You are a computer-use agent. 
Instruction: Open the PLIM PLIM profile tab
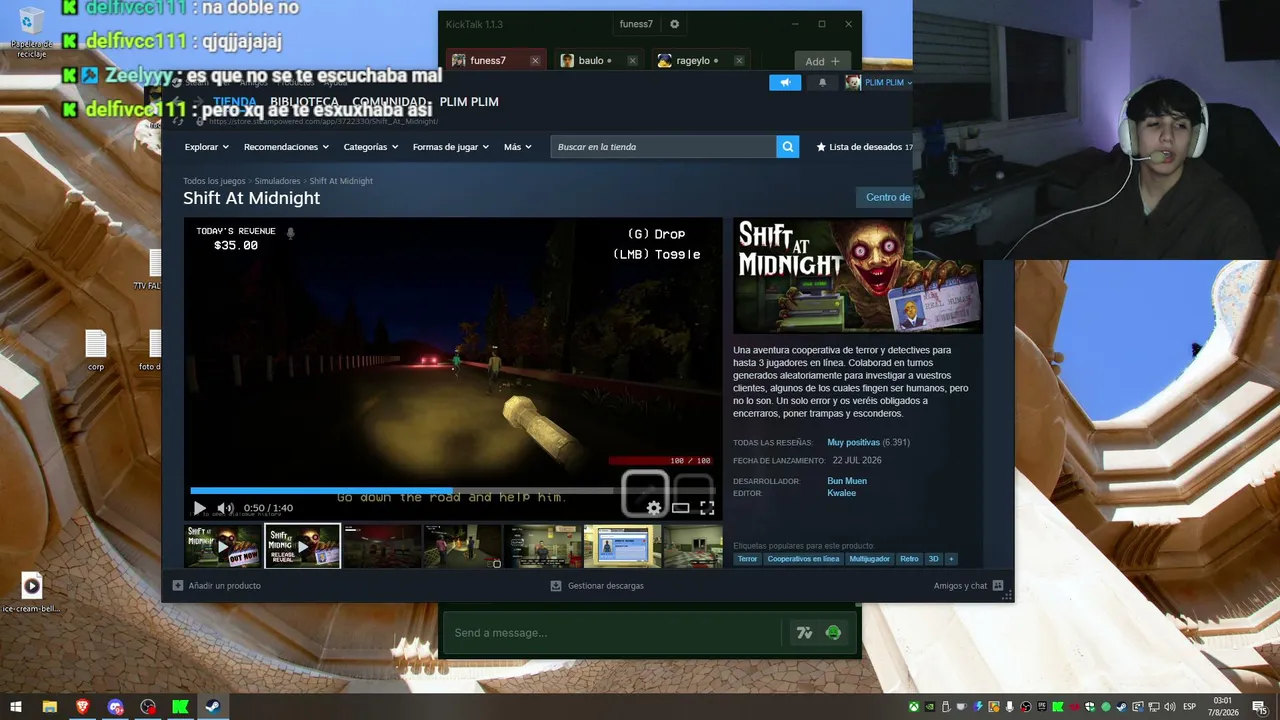[469, 102]
